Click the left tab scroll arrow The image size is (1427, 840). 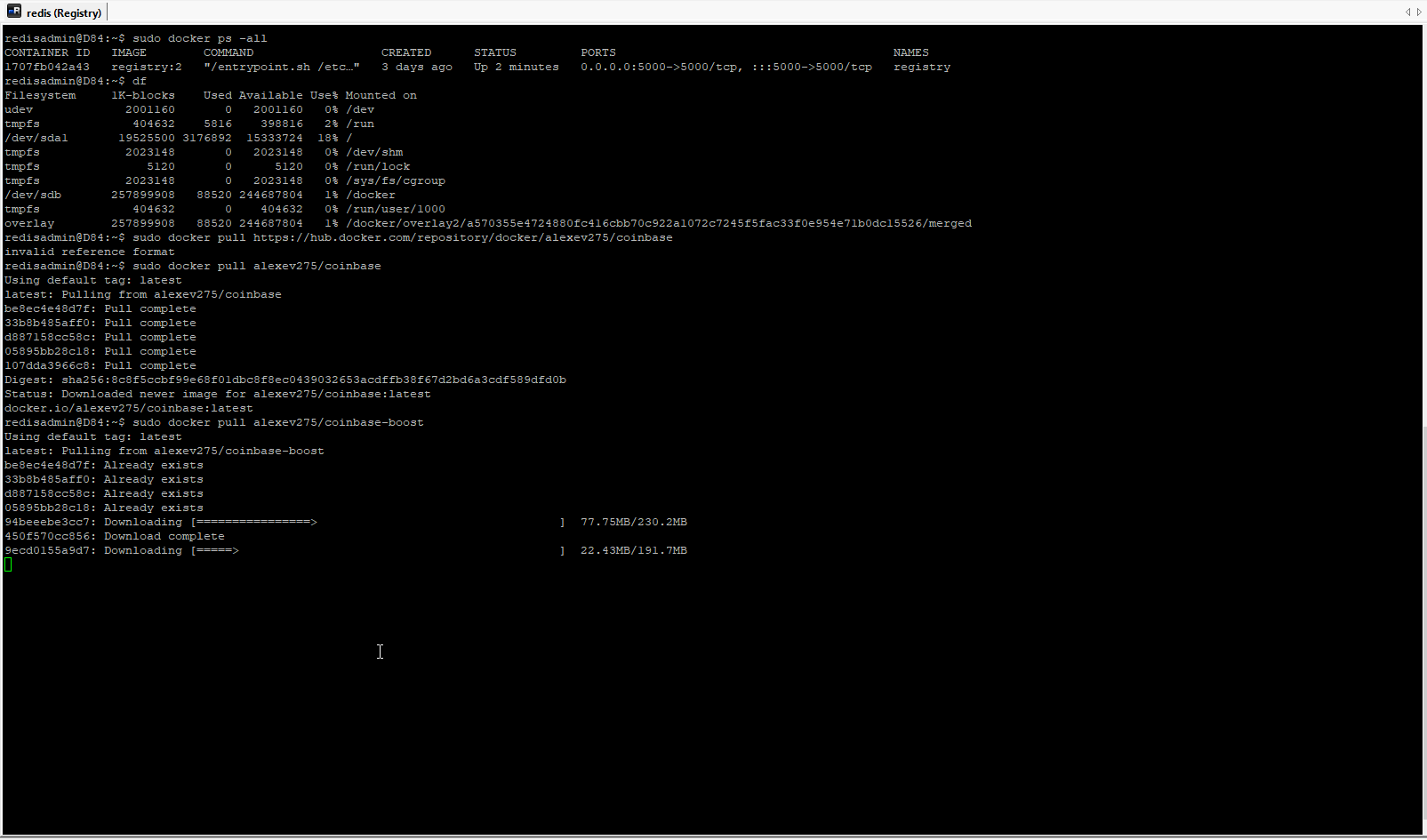coord(1407,12)
